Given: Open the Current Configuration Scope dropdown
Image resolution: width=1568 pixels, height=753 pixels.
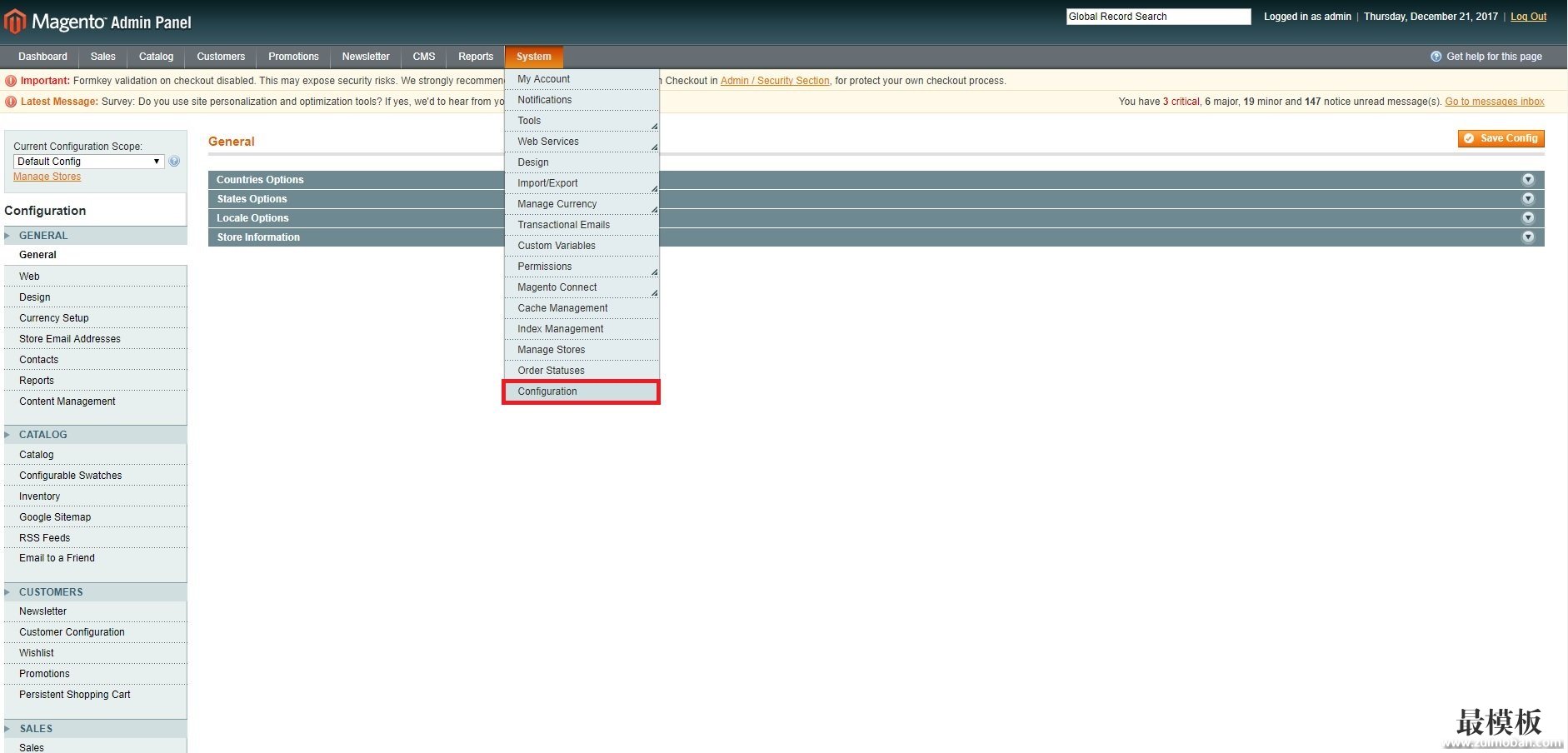Looking at the screenshot, I should [88, 162].
